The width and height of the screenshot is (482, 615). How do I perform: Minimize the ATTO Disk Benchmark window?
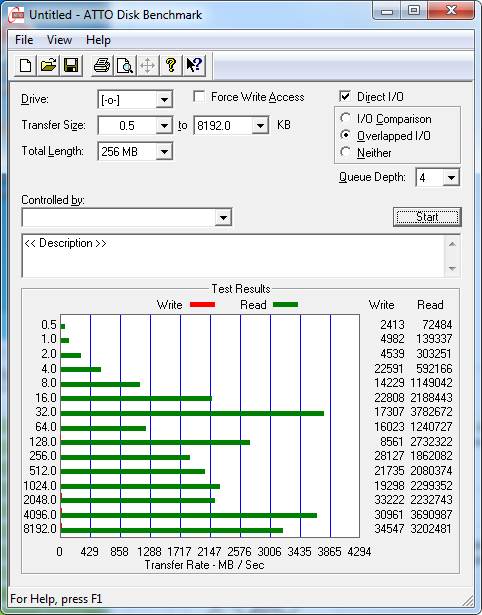(387, 11)
